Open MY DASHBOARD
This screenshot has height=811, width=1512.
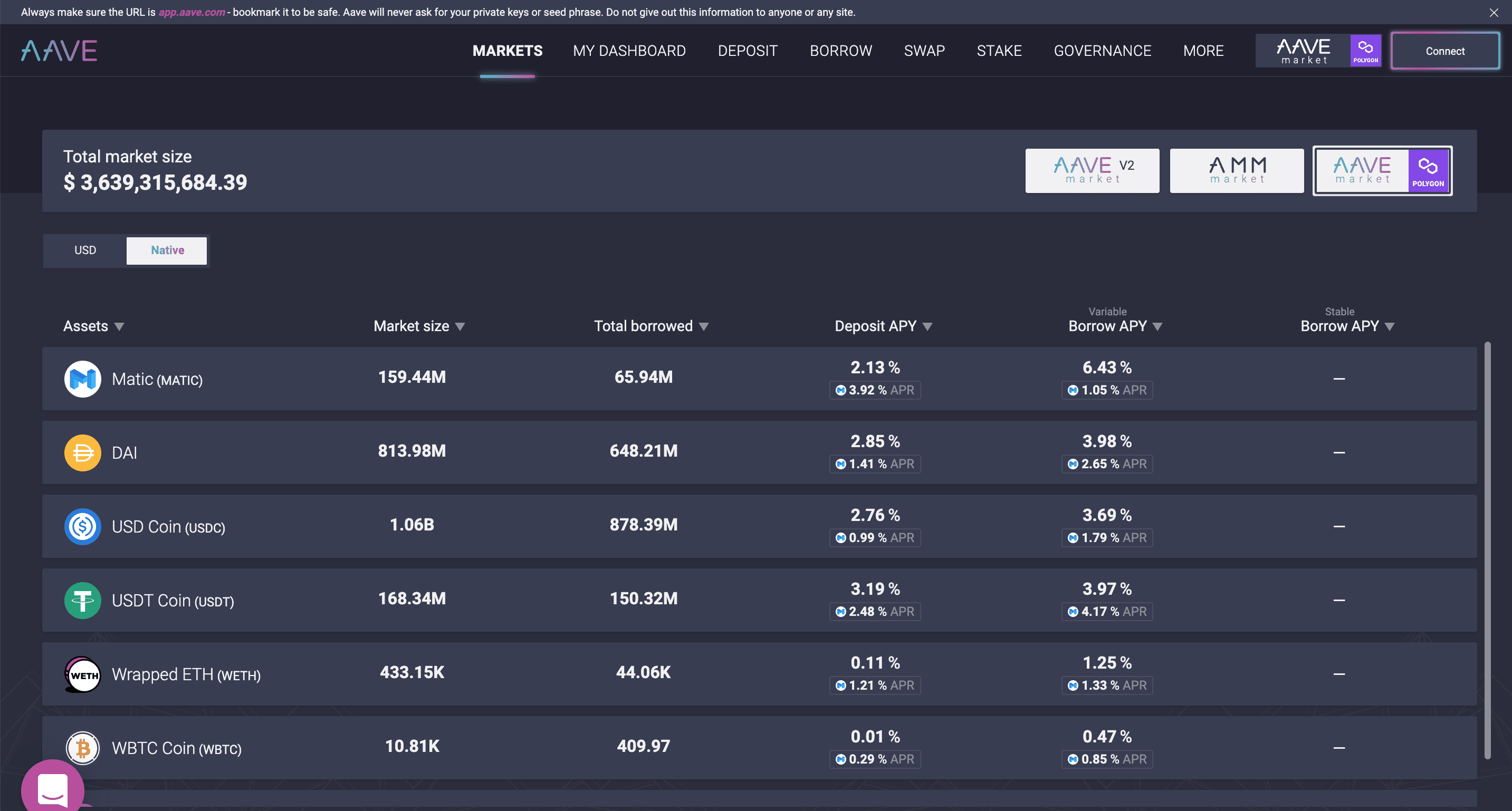pos(629,51)
